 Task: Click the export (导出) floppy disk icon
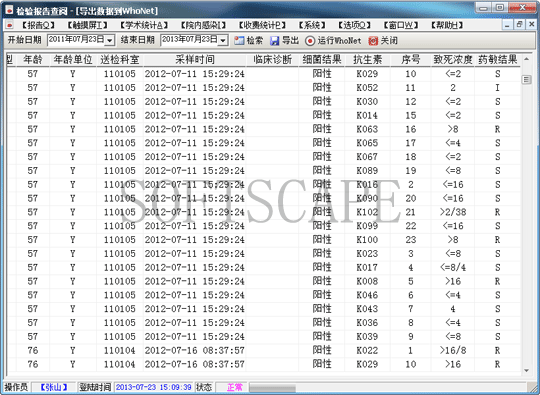[274, 41]
